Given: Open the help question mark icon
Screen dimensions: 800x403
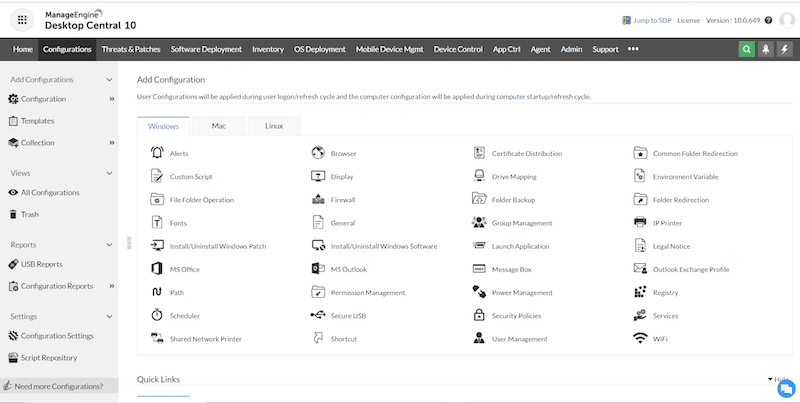Looking at the screenshot, I should [768, 20].
